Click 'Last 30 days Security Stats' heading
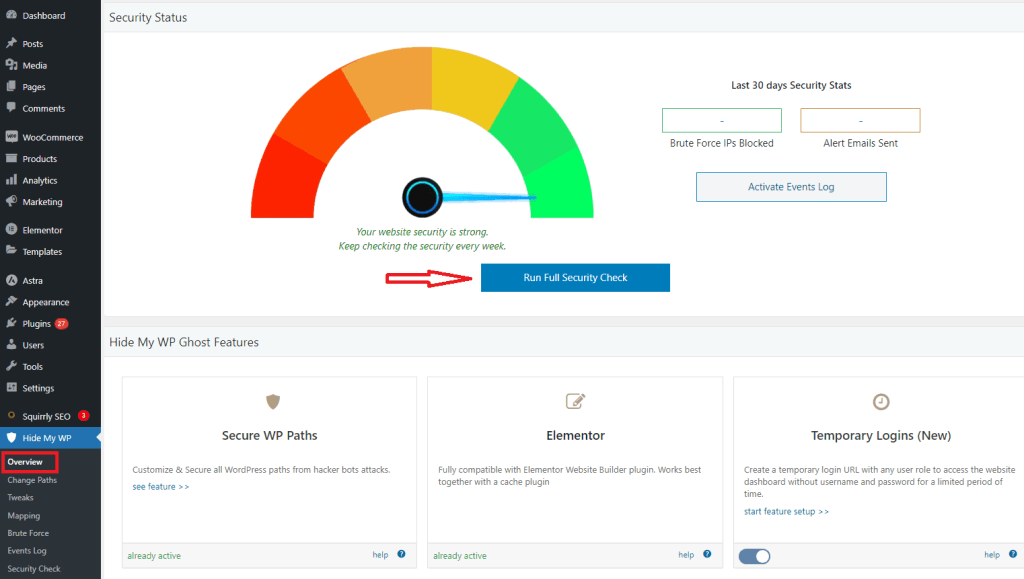The image size is (1024, 579). (x=791, y=86)
